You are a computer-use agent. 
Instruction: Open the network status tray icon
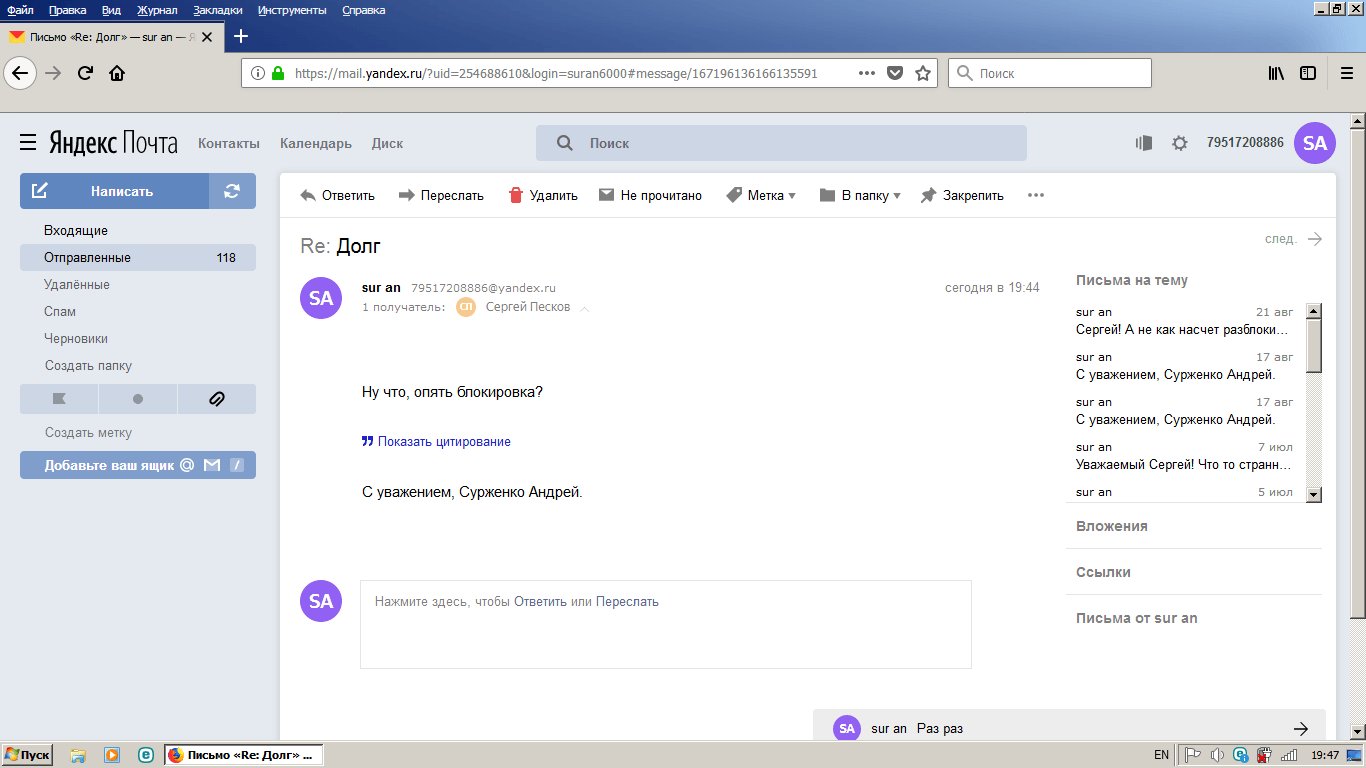coord(1289,755)
